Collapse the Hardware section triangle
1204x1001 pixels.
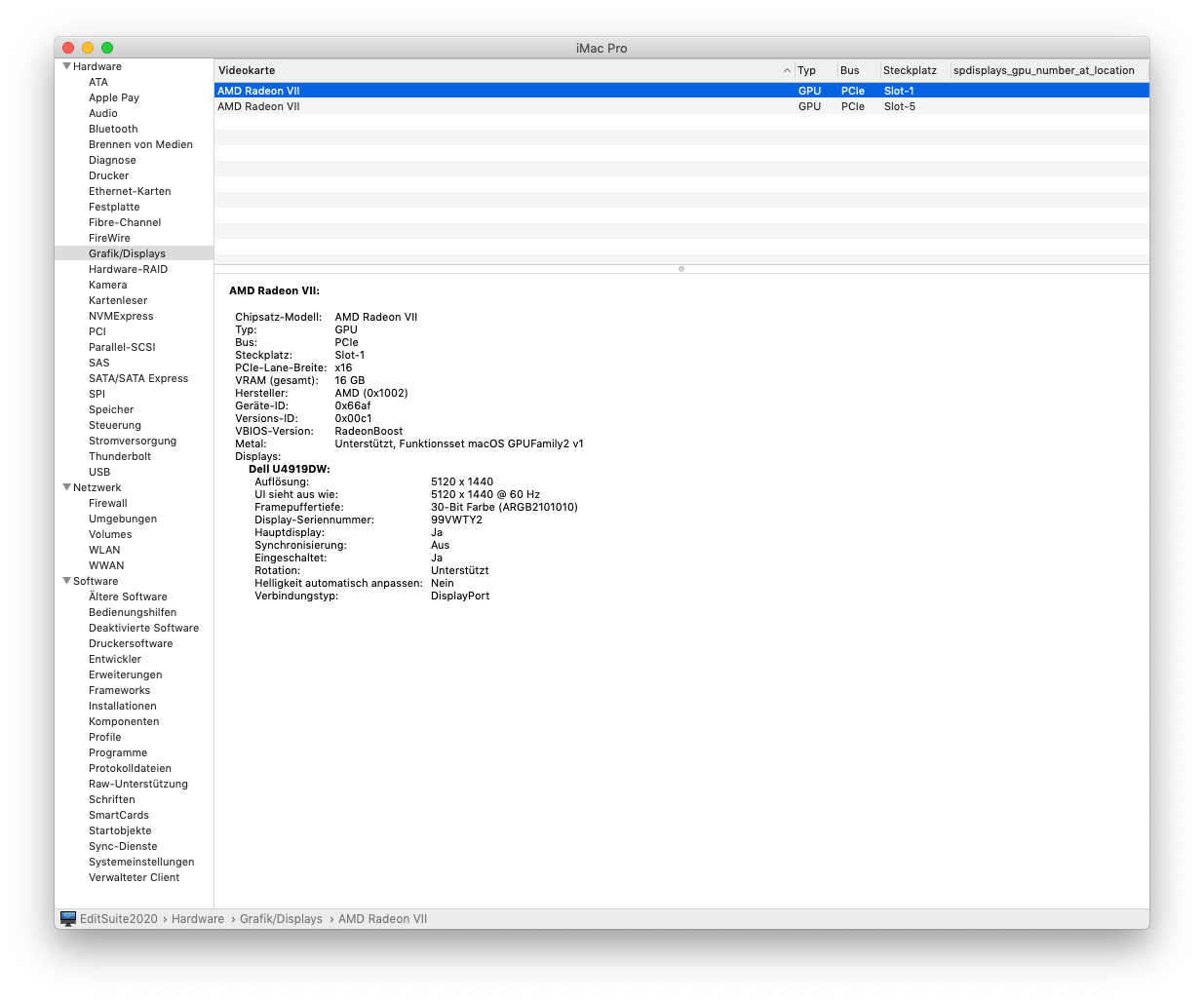coord(66,66)
